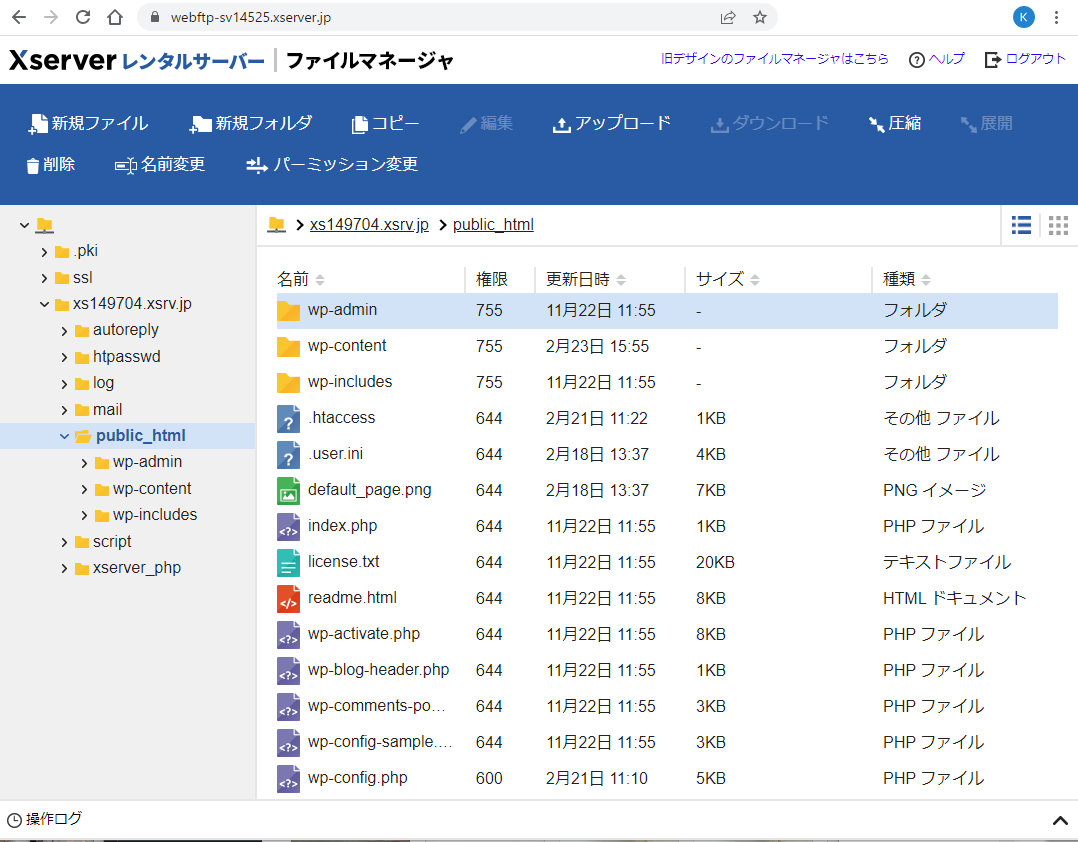The image size is (1078, 842).
Task: Navigate to xs149704.xsrv.jp in breadcrumb
Action: point(369,225)
